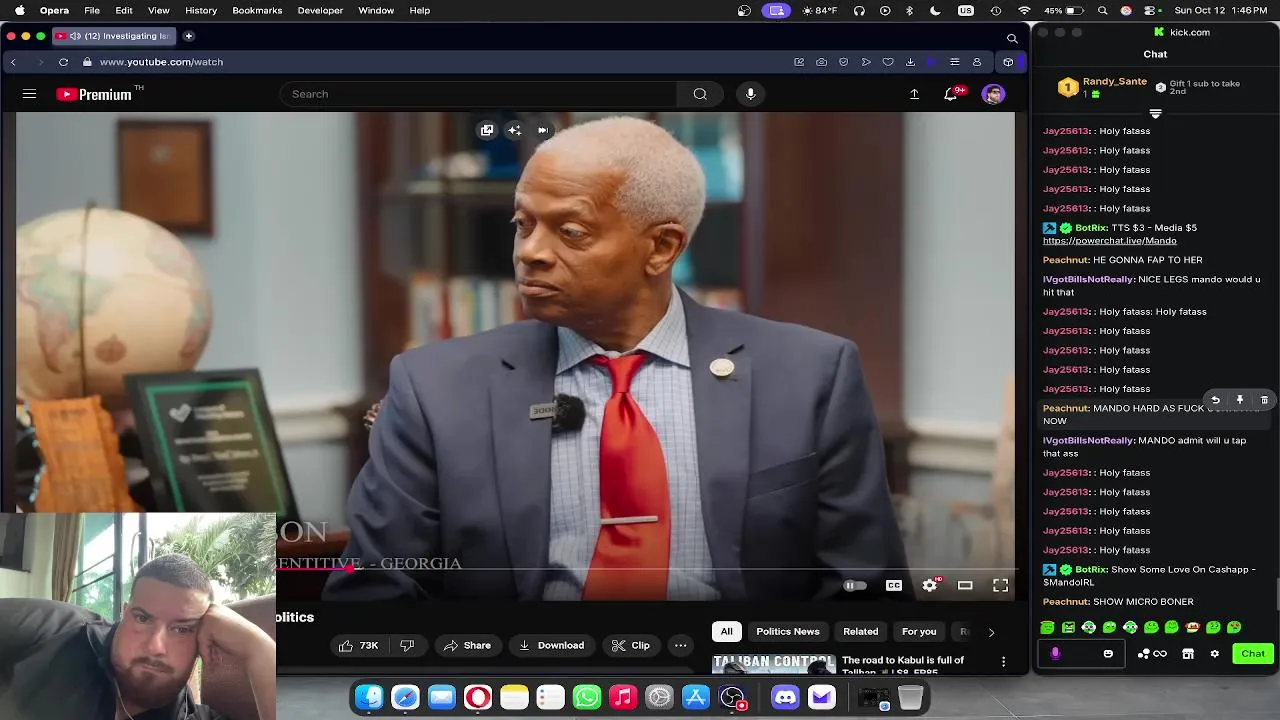Open Opera downloads icon
The image size is (1280, 720).
(910, 62)
